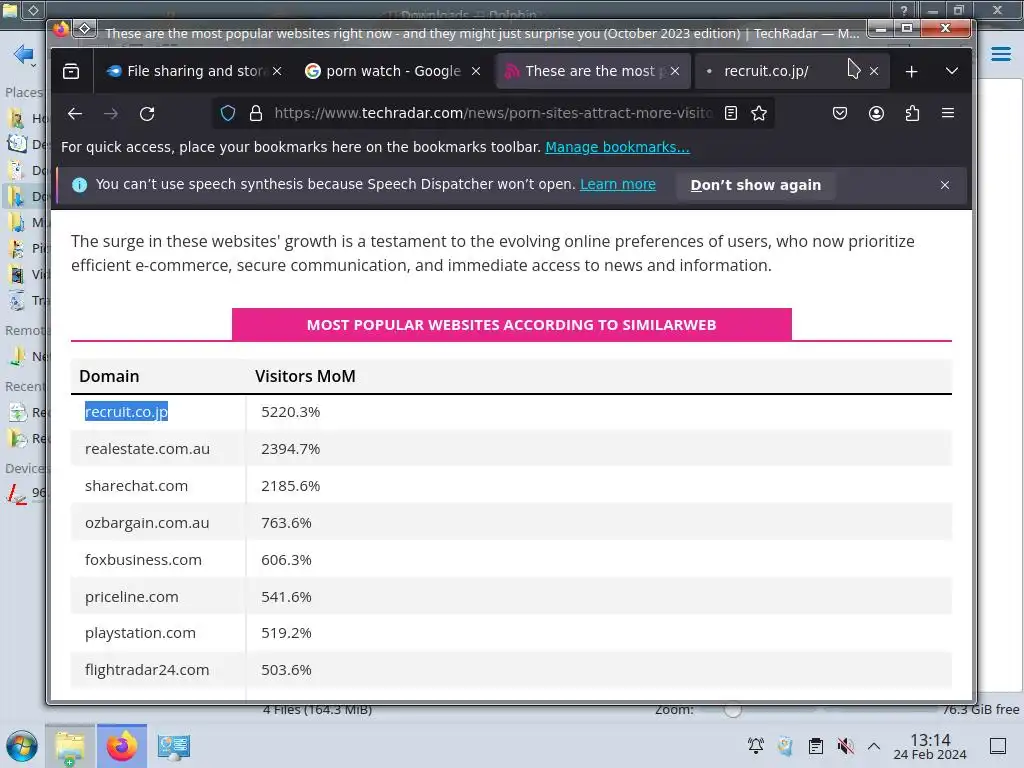Open file manager in taskbar
The height and width of the screenshot is (768, 1024).
[70, 746]
